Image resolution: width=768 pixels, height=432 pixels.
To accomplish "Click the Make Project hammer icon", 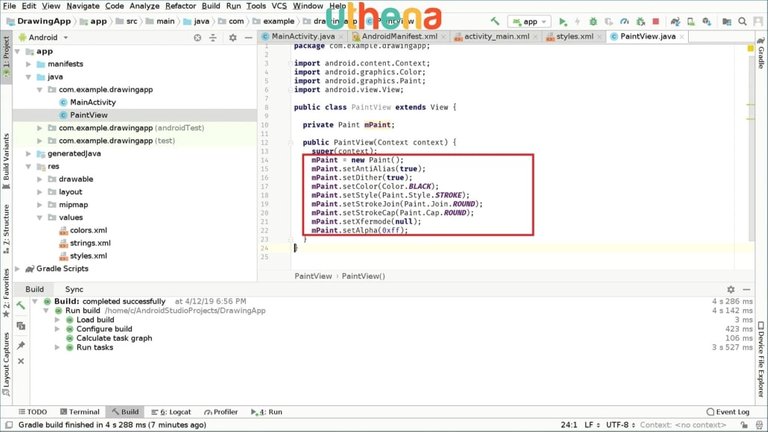I will point(494,21).
